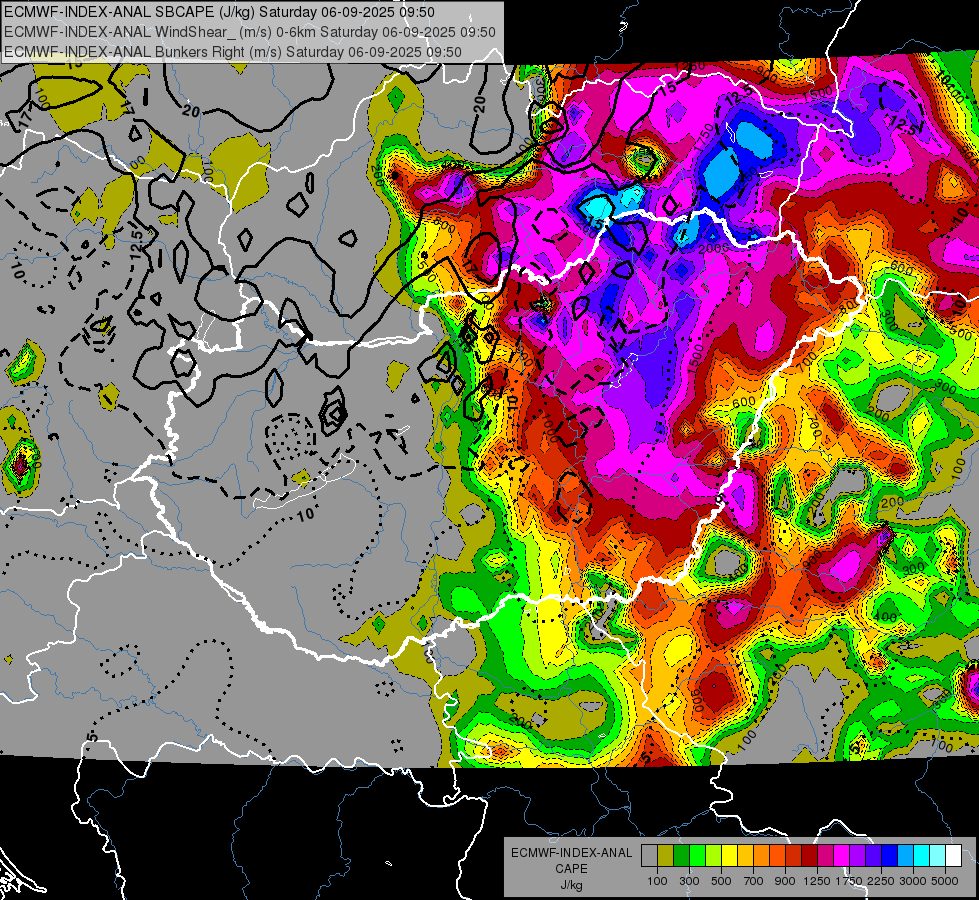Click the amber legend swatch above 700
This screenshot has height=900, width=979.
[745, 856]
